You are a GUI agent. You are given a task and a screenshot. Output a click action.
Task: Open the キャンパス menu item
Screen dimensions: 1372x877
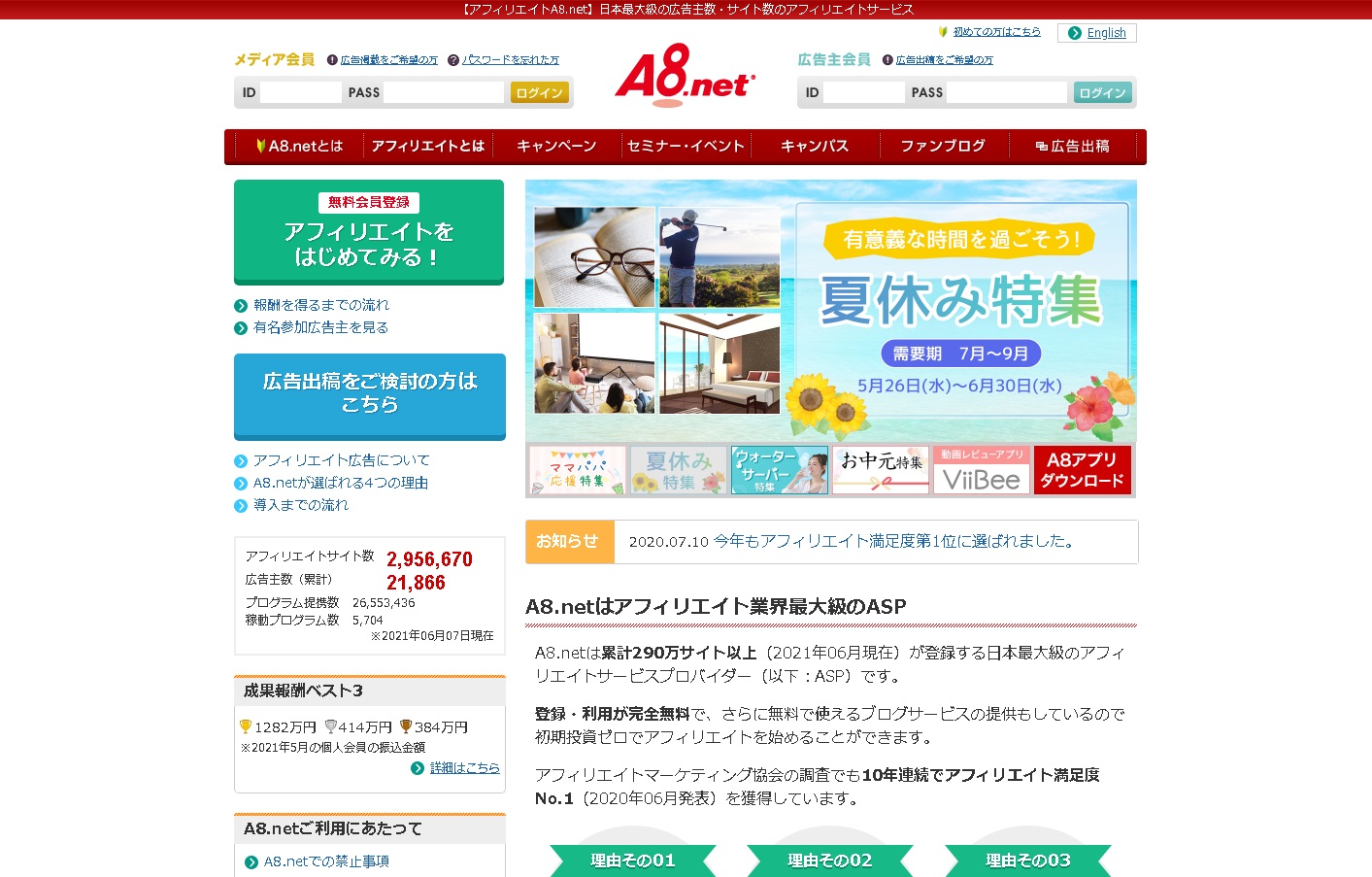point(815,146)
